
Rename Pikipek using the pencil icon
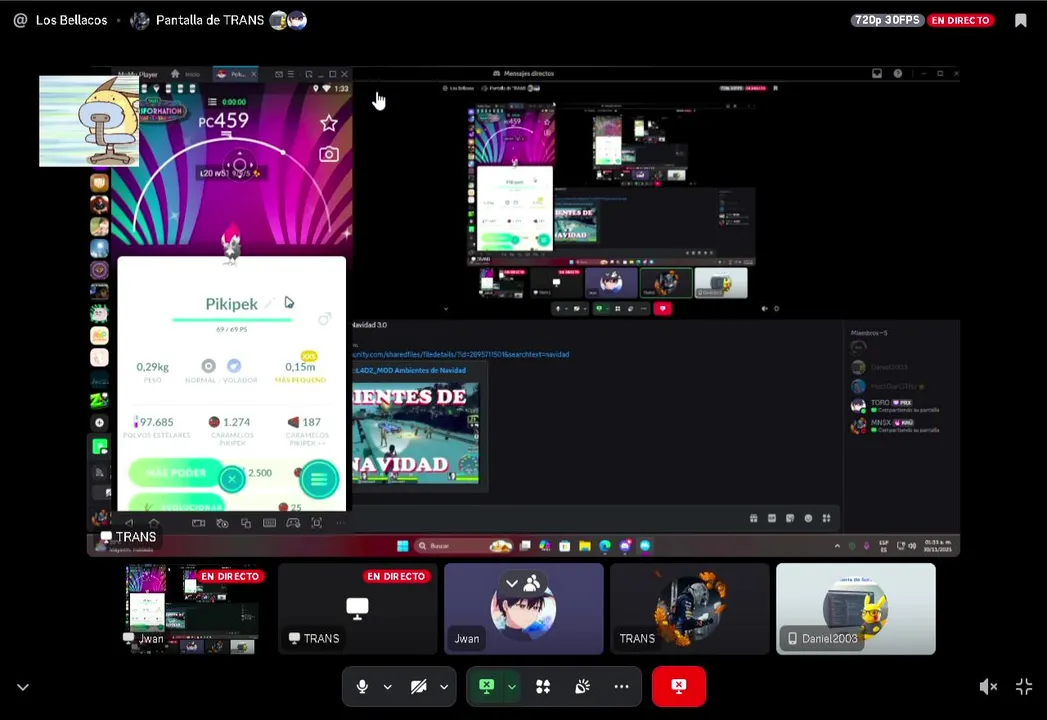click(268, 305)
